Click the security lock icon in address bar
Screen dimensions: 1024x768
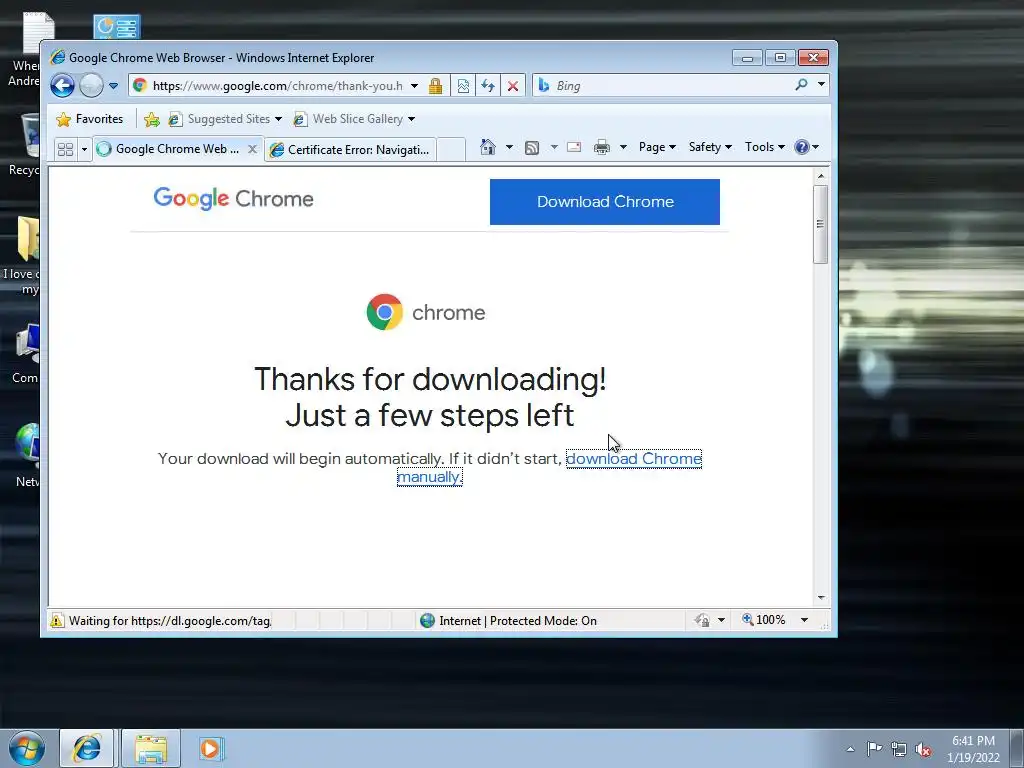click(x=436, y=86)
